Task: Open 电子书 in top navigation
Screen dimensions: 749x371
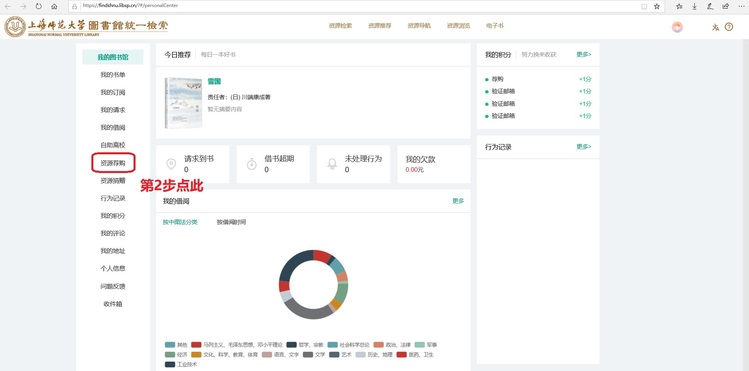Action: pyautogui.click(x=495, y=26)
